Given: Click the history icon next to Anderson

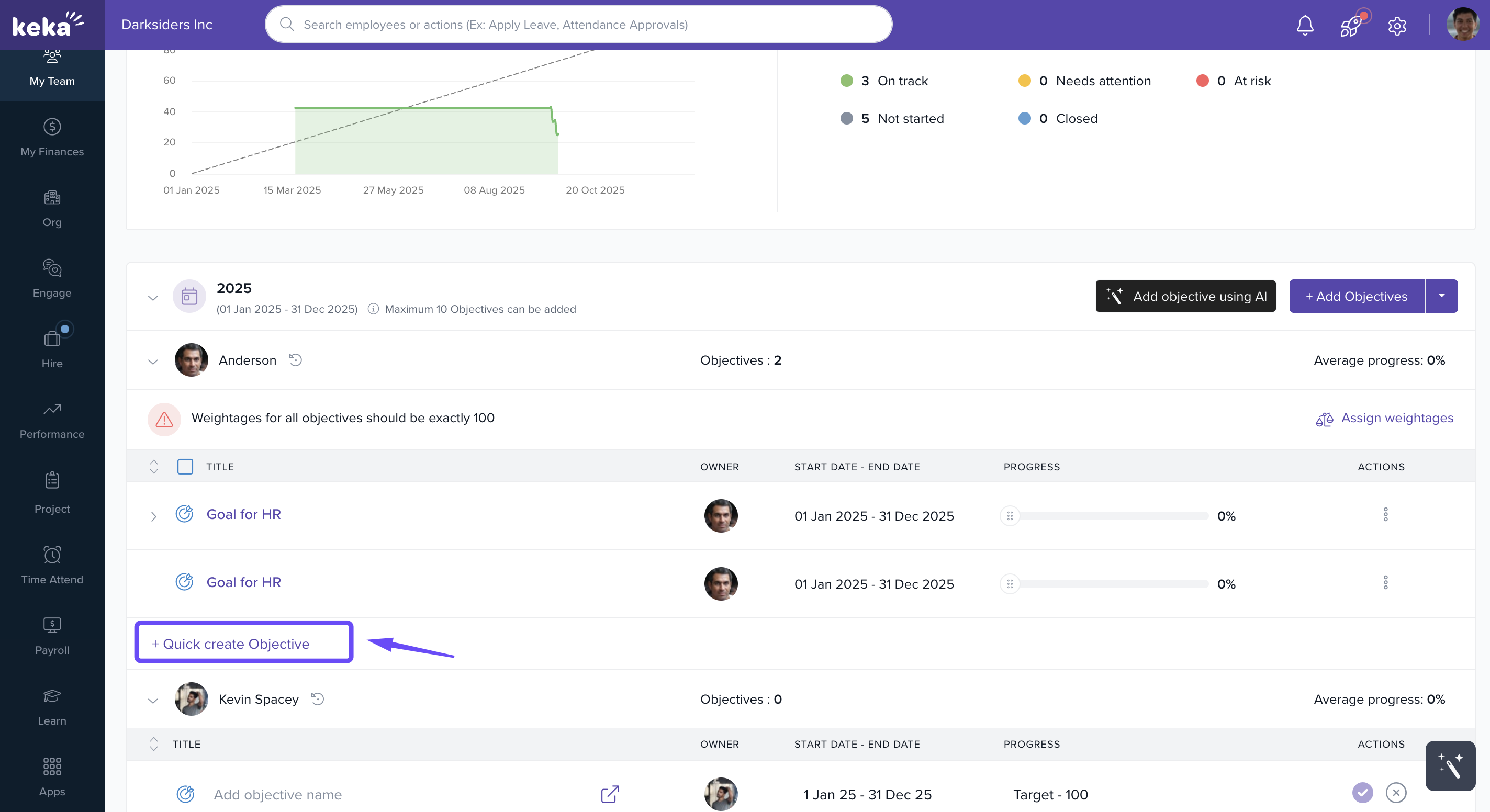Looking at the screenshot, I should 296,360.
